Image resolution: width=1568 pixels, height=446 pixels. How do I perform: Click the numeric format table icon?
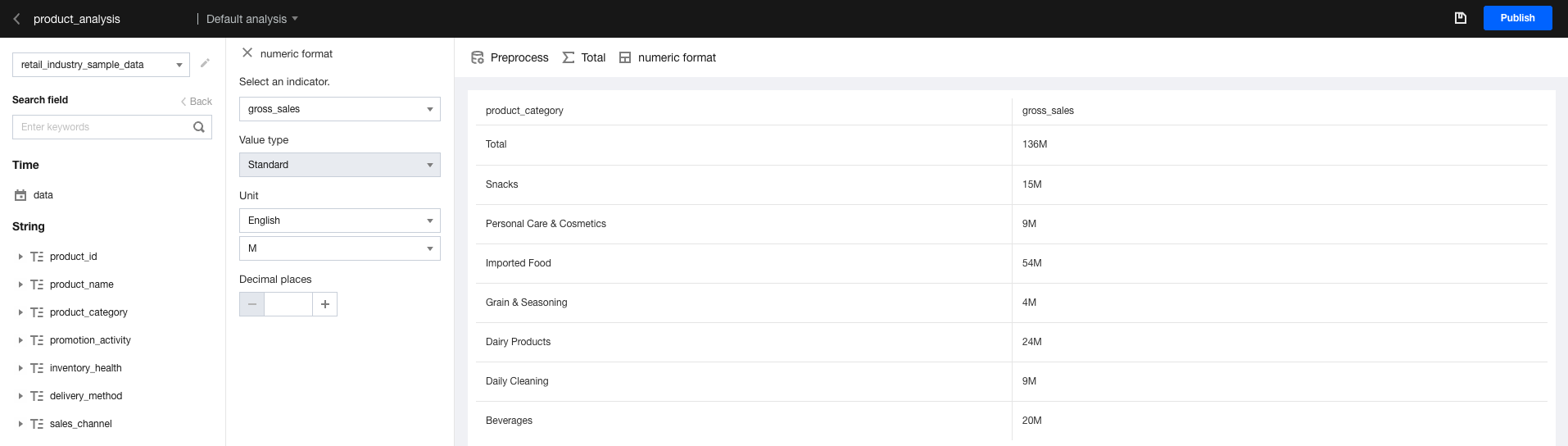[x=625, y=57]
